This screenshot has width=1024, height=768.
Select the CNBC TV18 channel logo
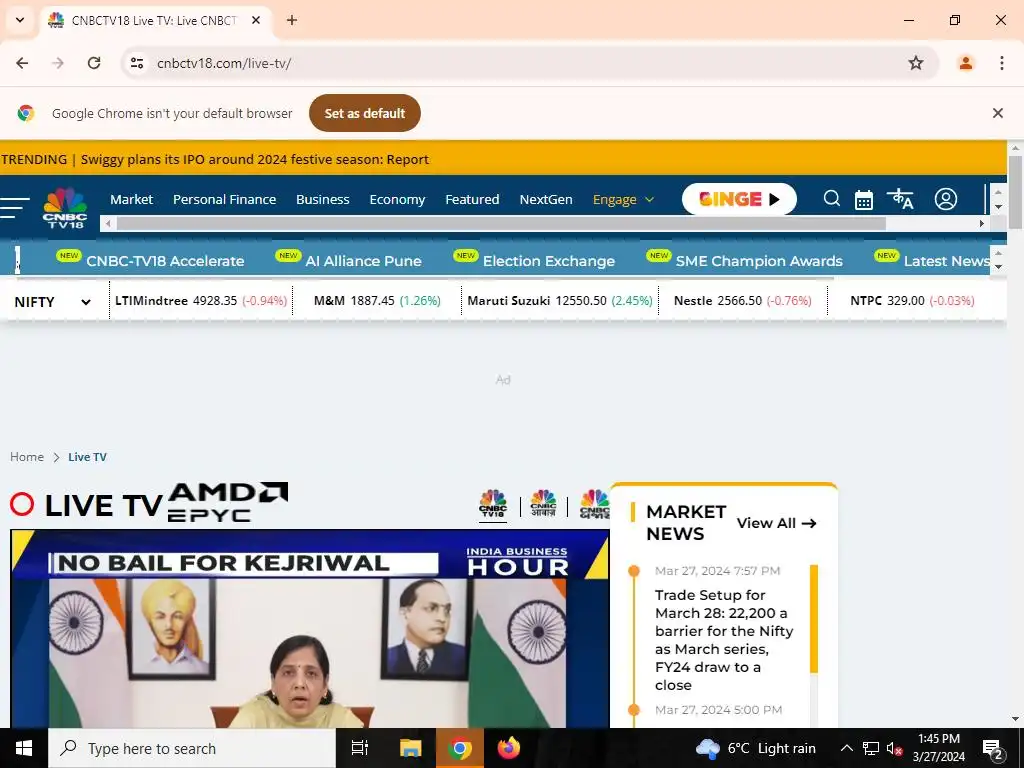(x=493, y=504)
